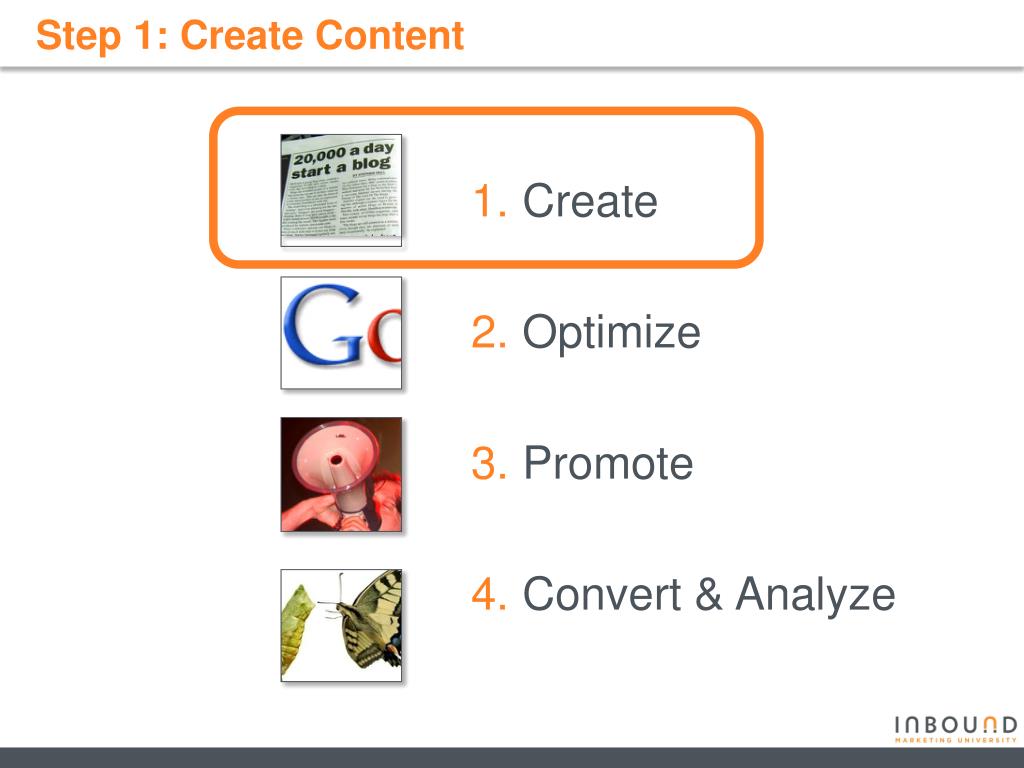Click the Inbound Marketing University logo

pyautogui.click(x=955, y=729)
